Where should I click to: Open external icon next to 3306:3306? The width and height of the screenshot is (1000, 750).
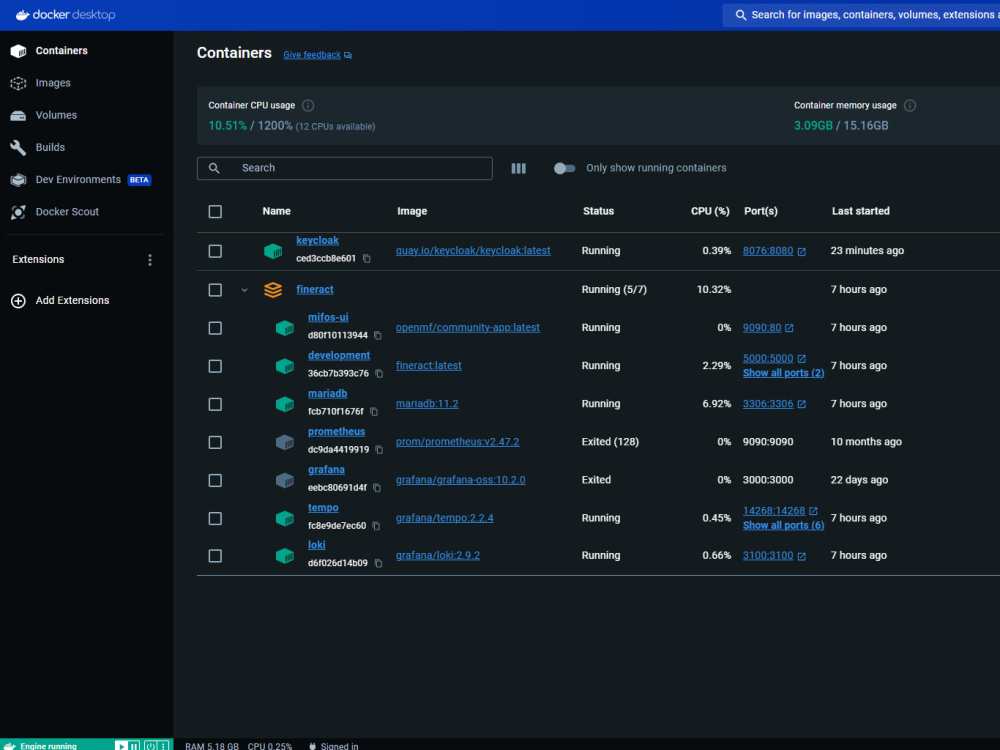pos(802,404)
